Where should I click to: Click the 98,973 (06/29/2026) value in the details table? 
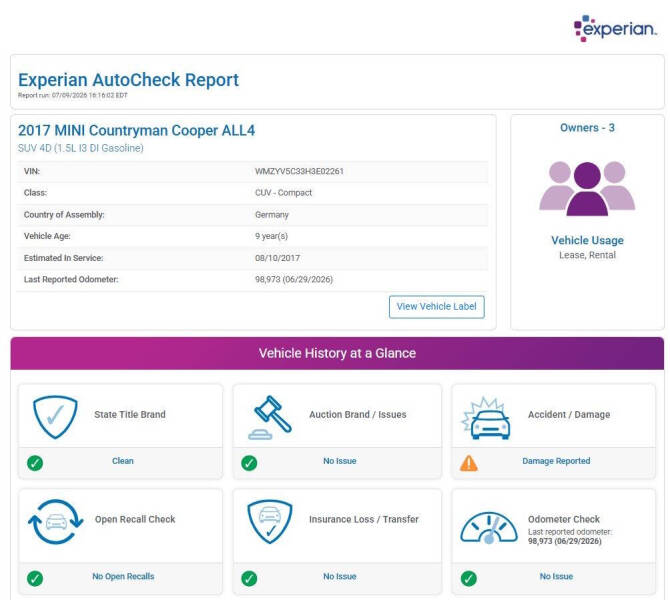pyautogui.click(x=294, y=279)
